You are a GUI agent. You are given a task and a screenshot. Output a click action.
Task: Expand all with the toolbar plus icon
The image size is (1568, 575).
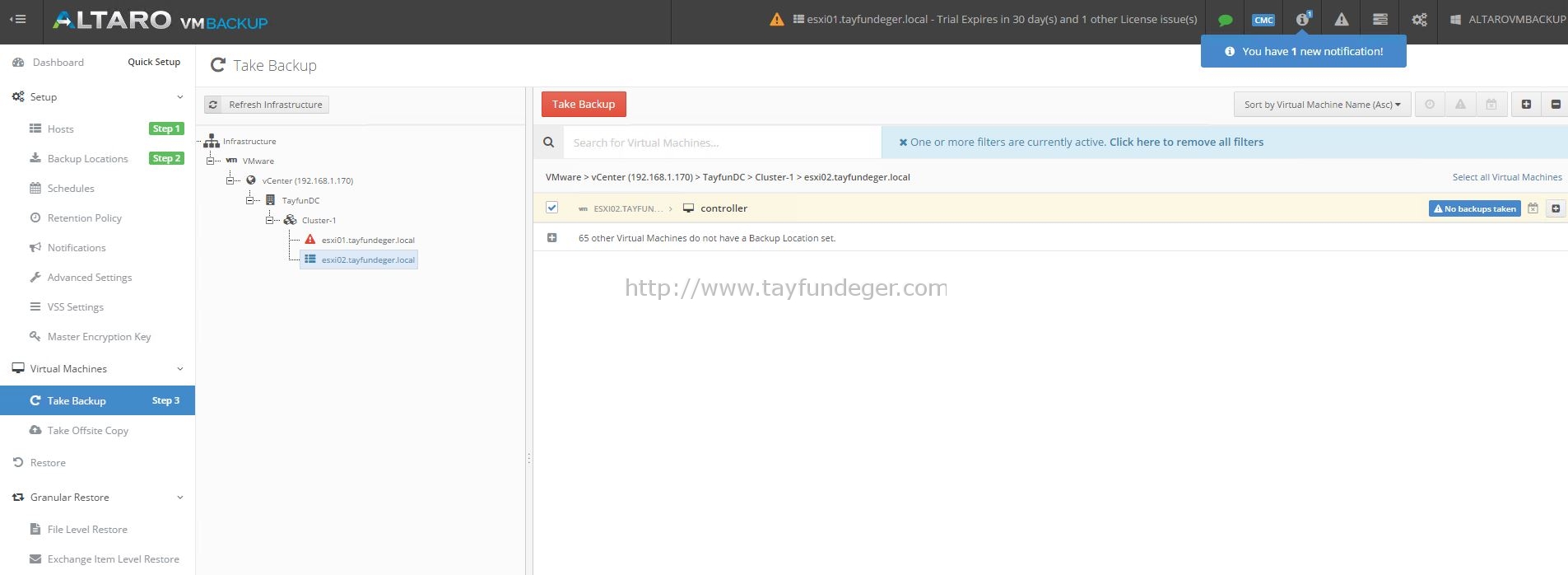[x=1526, y=105]
